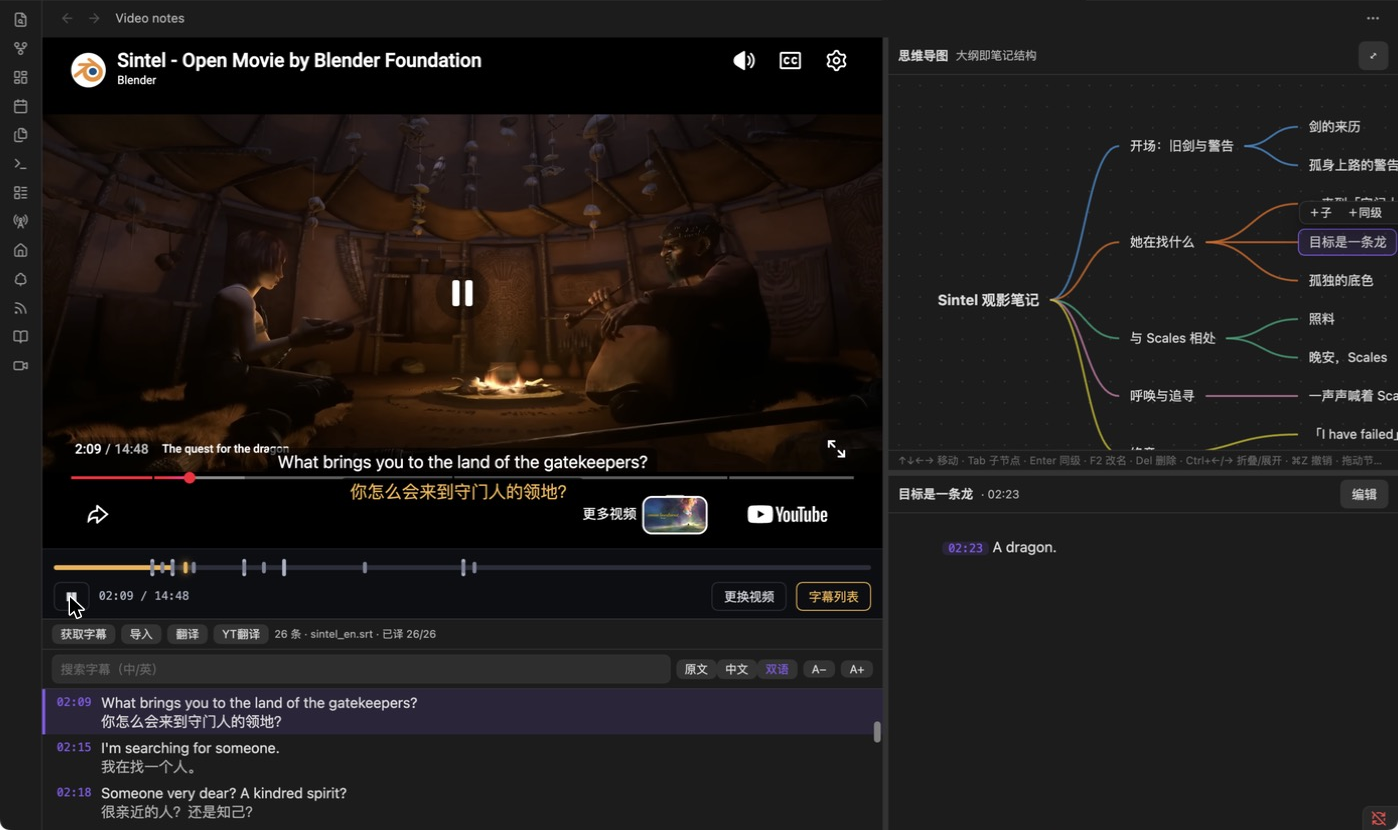Mute the video with the speaker icon
This screenshot has height=830, width=1398.
pyautogui.click(x=744, y=61)
